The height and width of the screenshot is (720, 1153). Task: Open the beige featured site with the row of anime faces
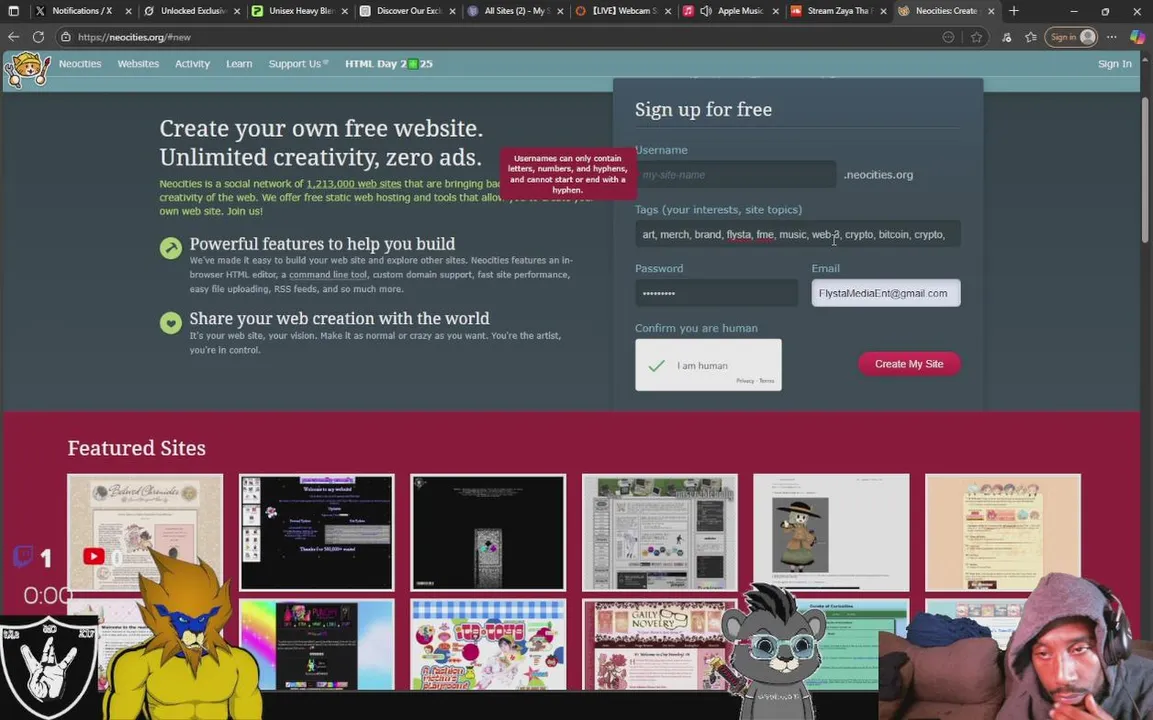click(1003, 532)
